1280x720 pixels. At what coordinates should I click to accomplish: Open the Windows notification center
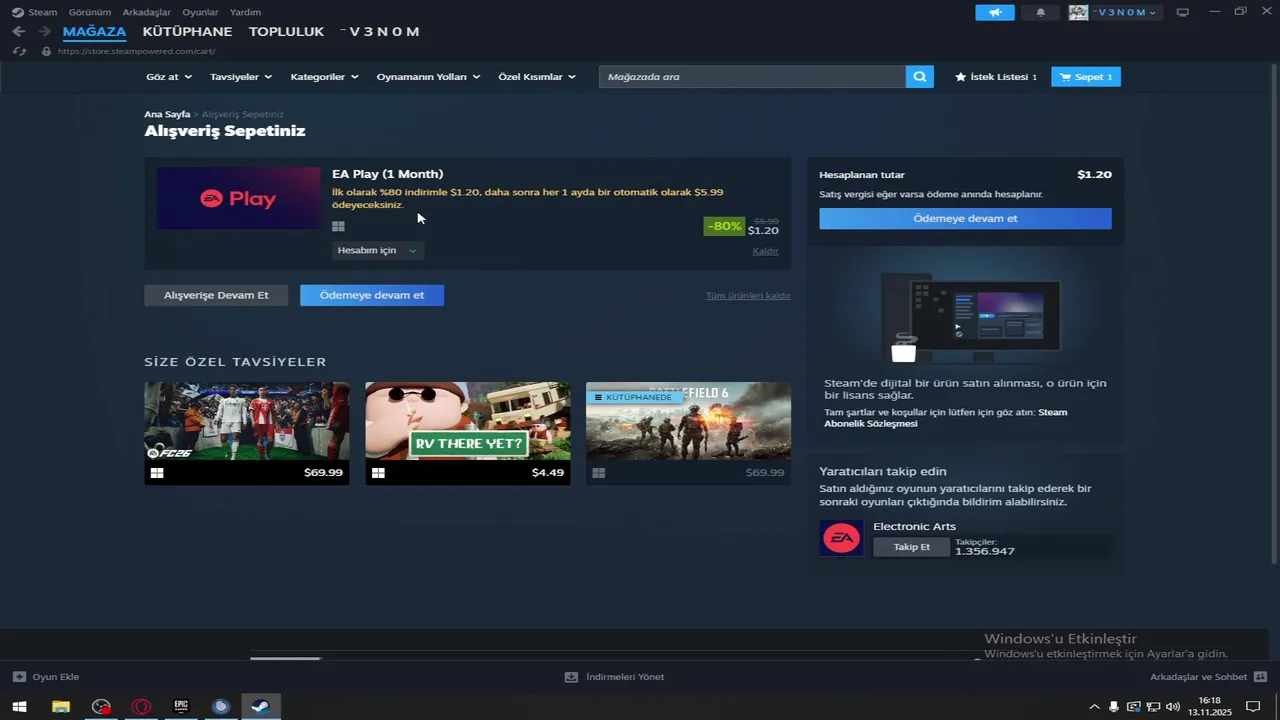[x=1252, y=707]
